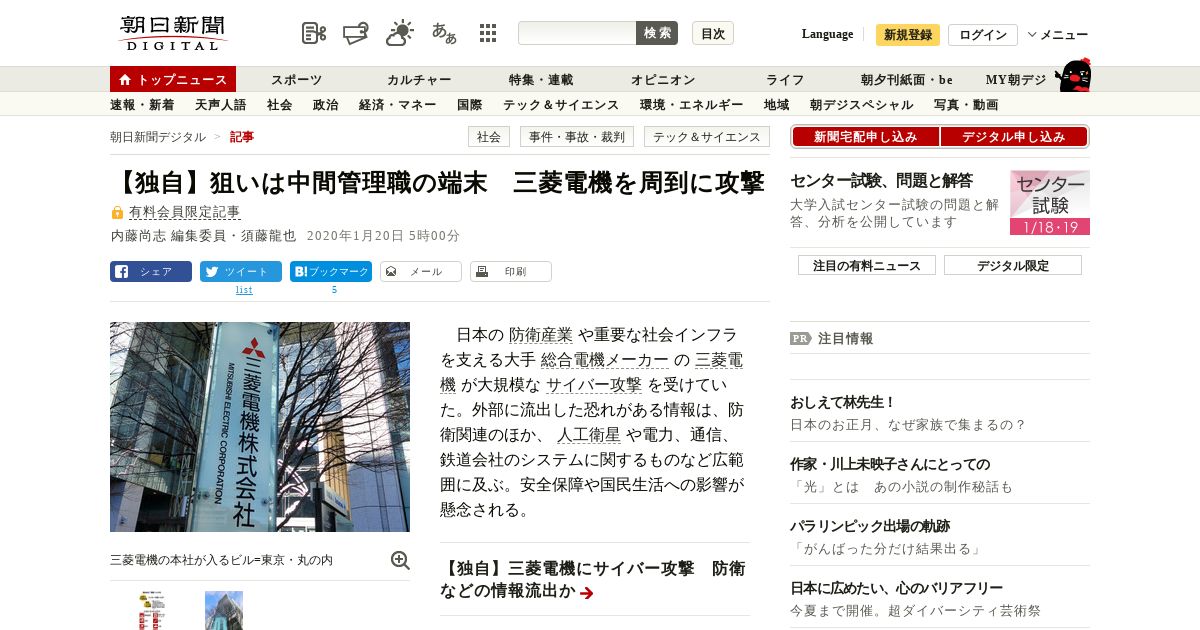Viewport: 1200px width, 630px height.
Task: Go to トップニュース home tab
Action: [x=173, y=79]
